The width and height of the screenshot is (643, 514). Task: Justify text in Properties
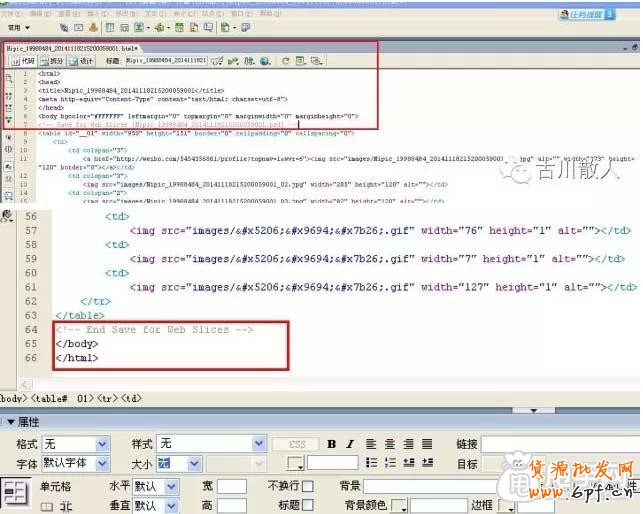click(427, 444)
